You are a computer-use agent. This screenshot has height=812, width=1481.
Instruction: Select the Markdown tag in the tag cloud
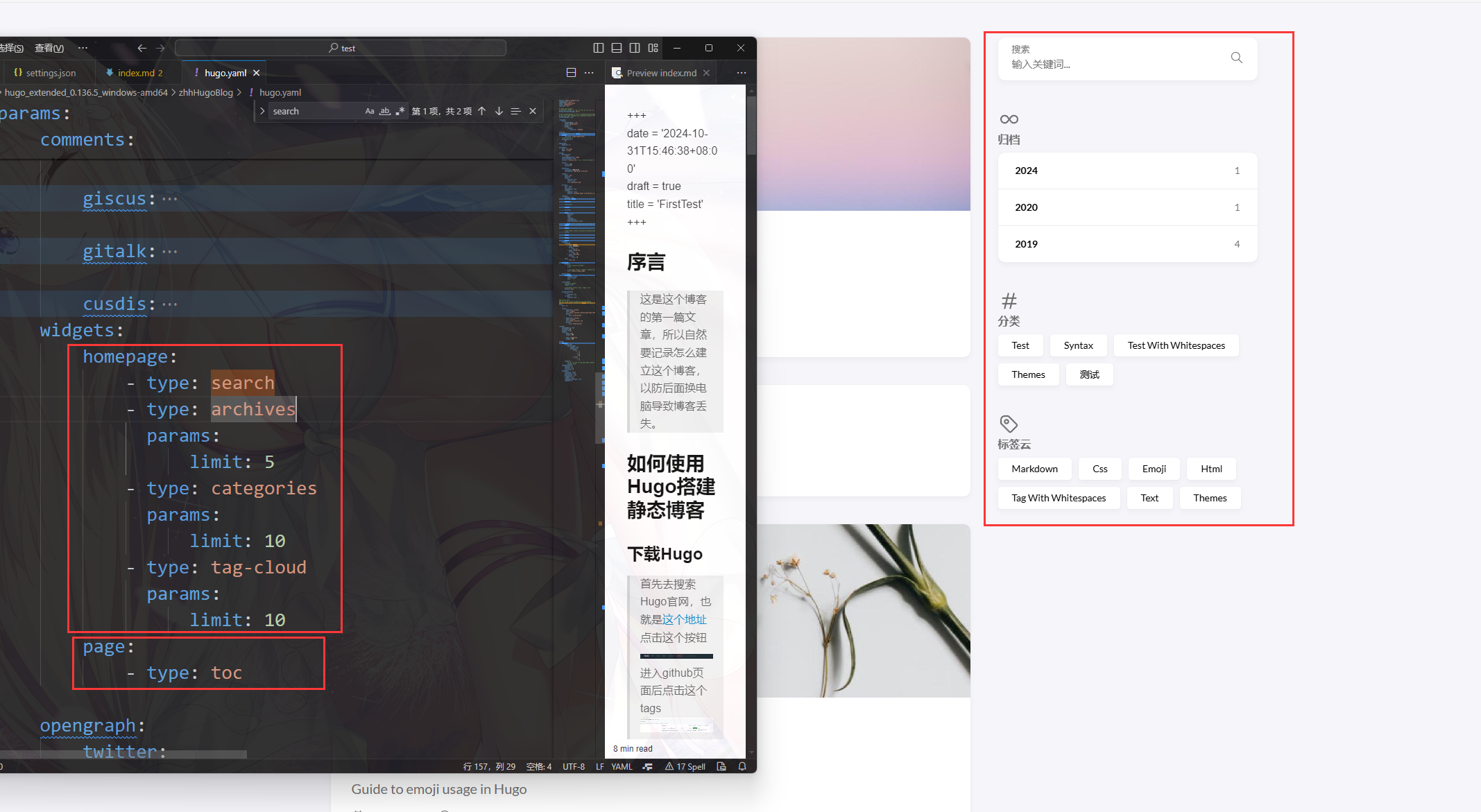1034,469
